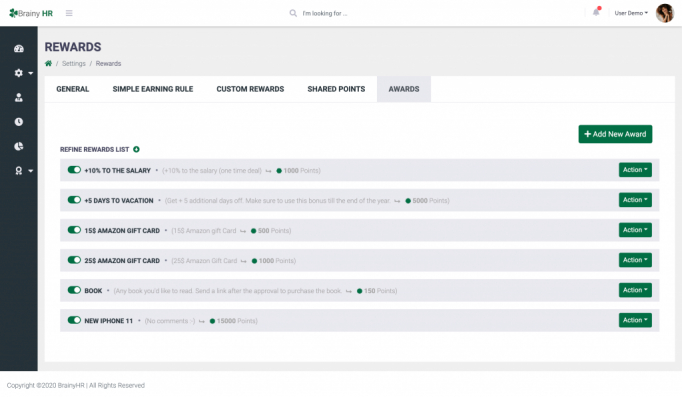Open the dashboard gauge icon in sidebar
Screen dimensions: 682x397
pyautogui.click(x=19, y=49)
